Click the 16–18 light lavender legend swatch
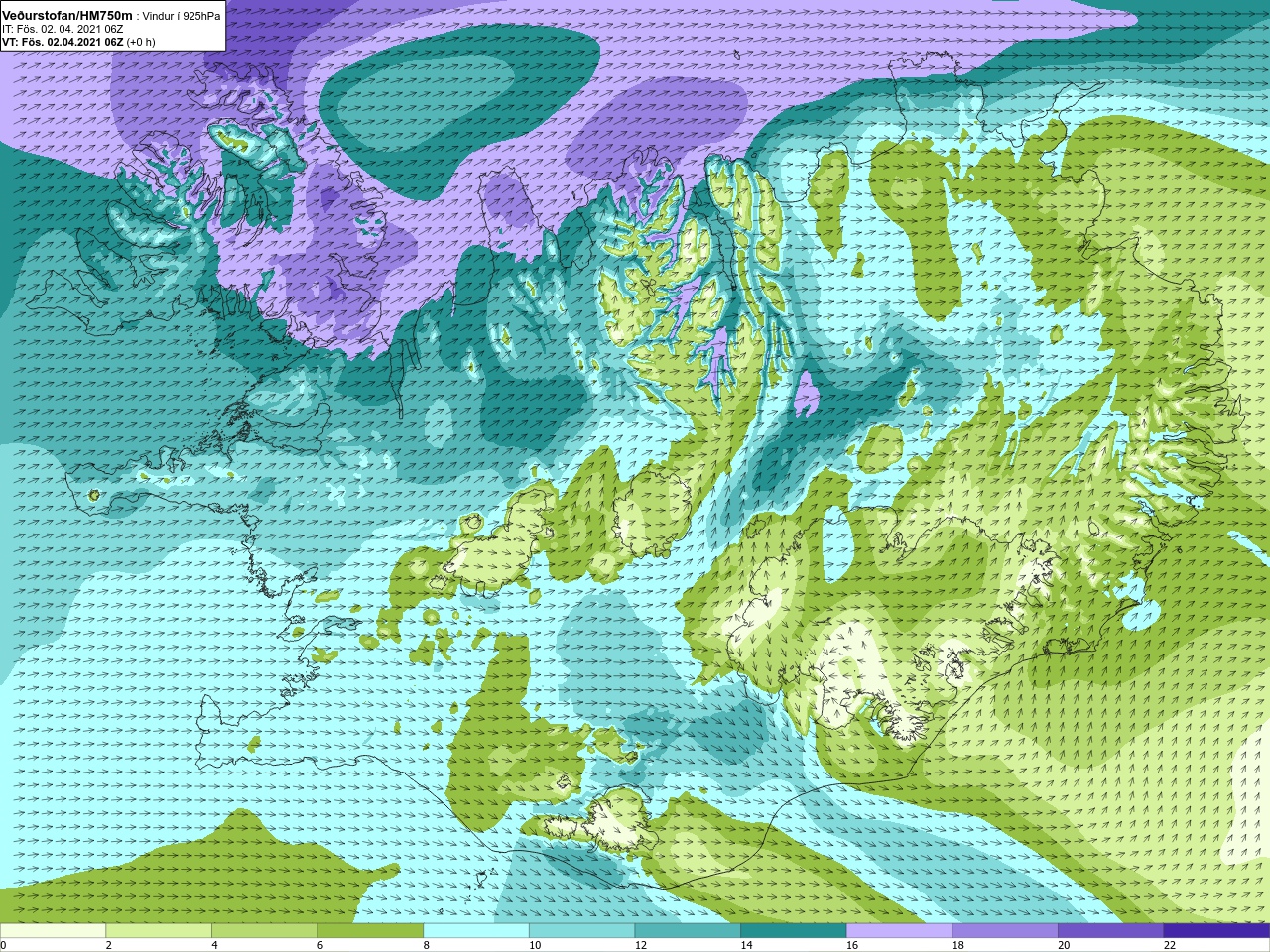This screenshot has height=952, width=1270. click(899, 931)
